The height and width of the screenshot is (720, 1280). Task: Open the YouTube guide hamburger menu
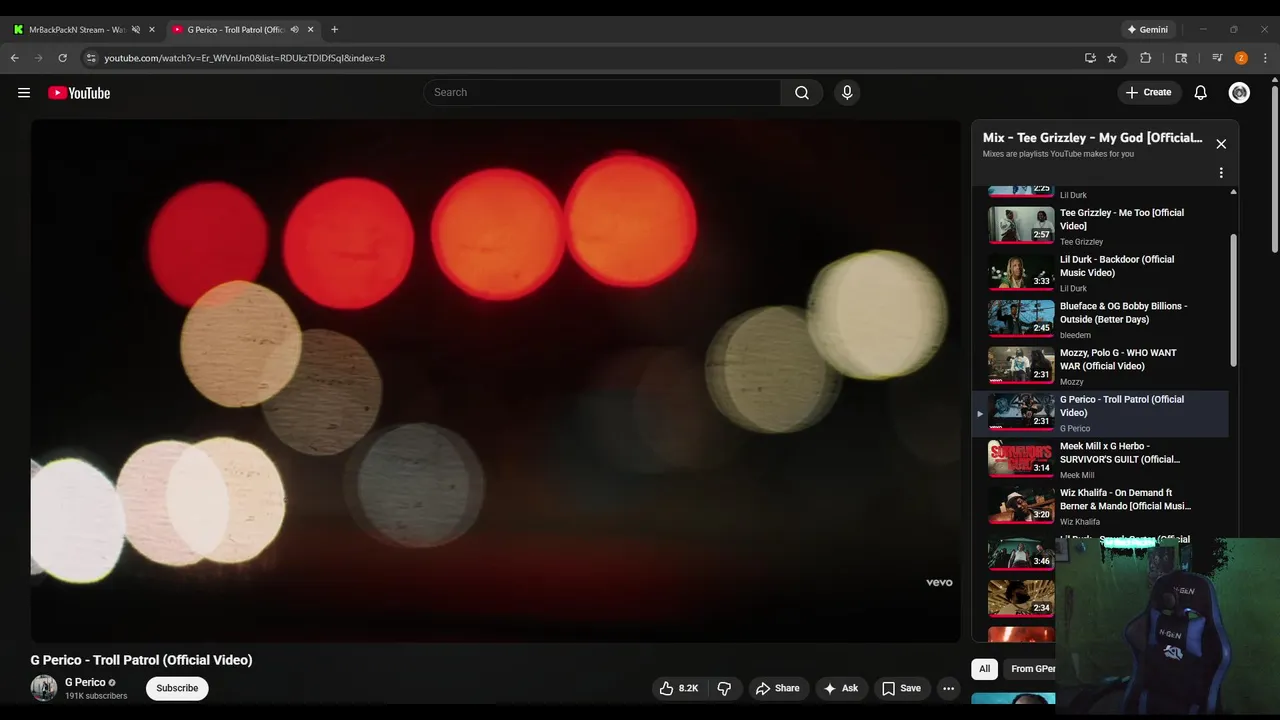coord(24,93)
